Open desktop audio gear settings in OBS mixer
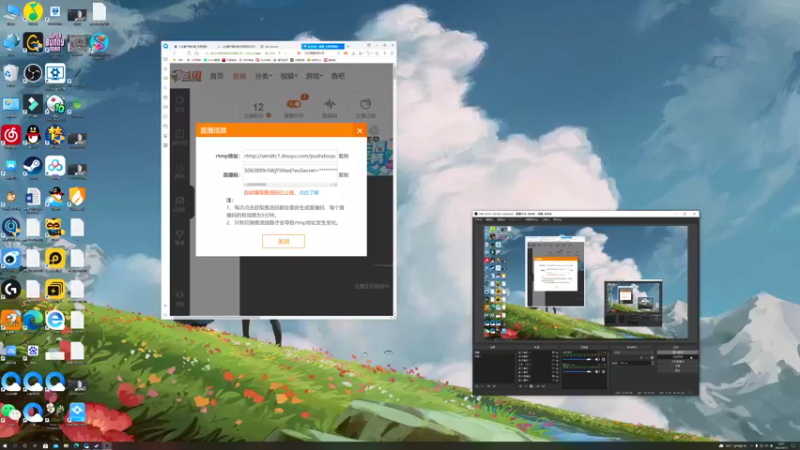This screenshot has width=800, height=450. [x=604, y=359]
